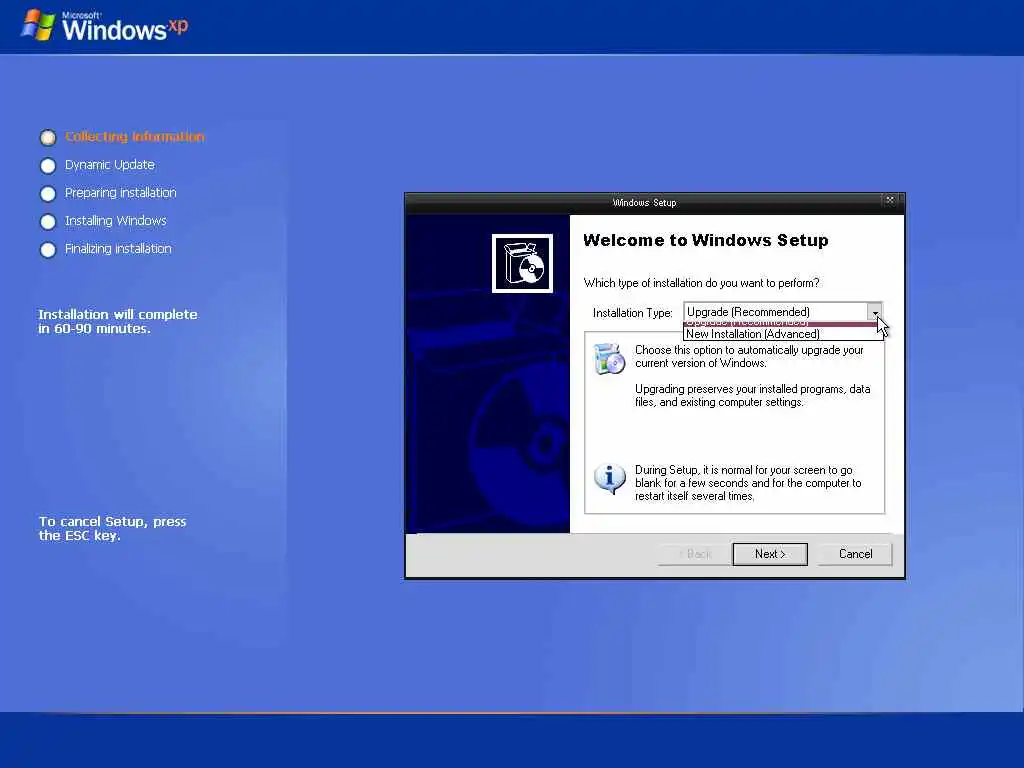Click the 'Preparing installation' step text
This screenshot has height=768, width=1024.
(x=121, y=193)
